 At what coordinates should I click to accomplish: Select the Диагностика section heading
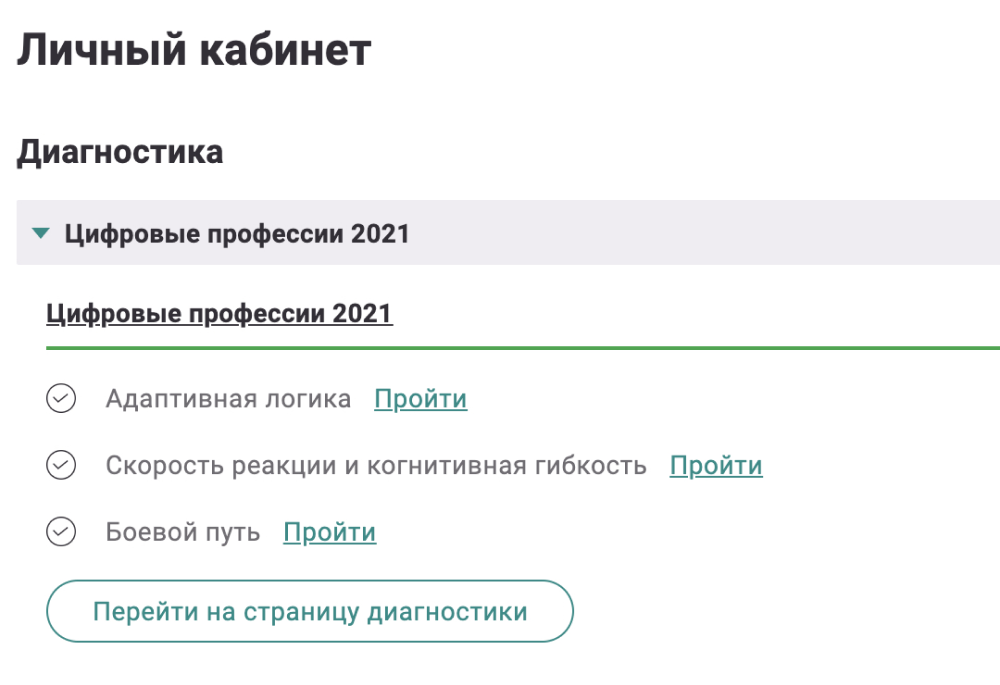pos(120,152)
